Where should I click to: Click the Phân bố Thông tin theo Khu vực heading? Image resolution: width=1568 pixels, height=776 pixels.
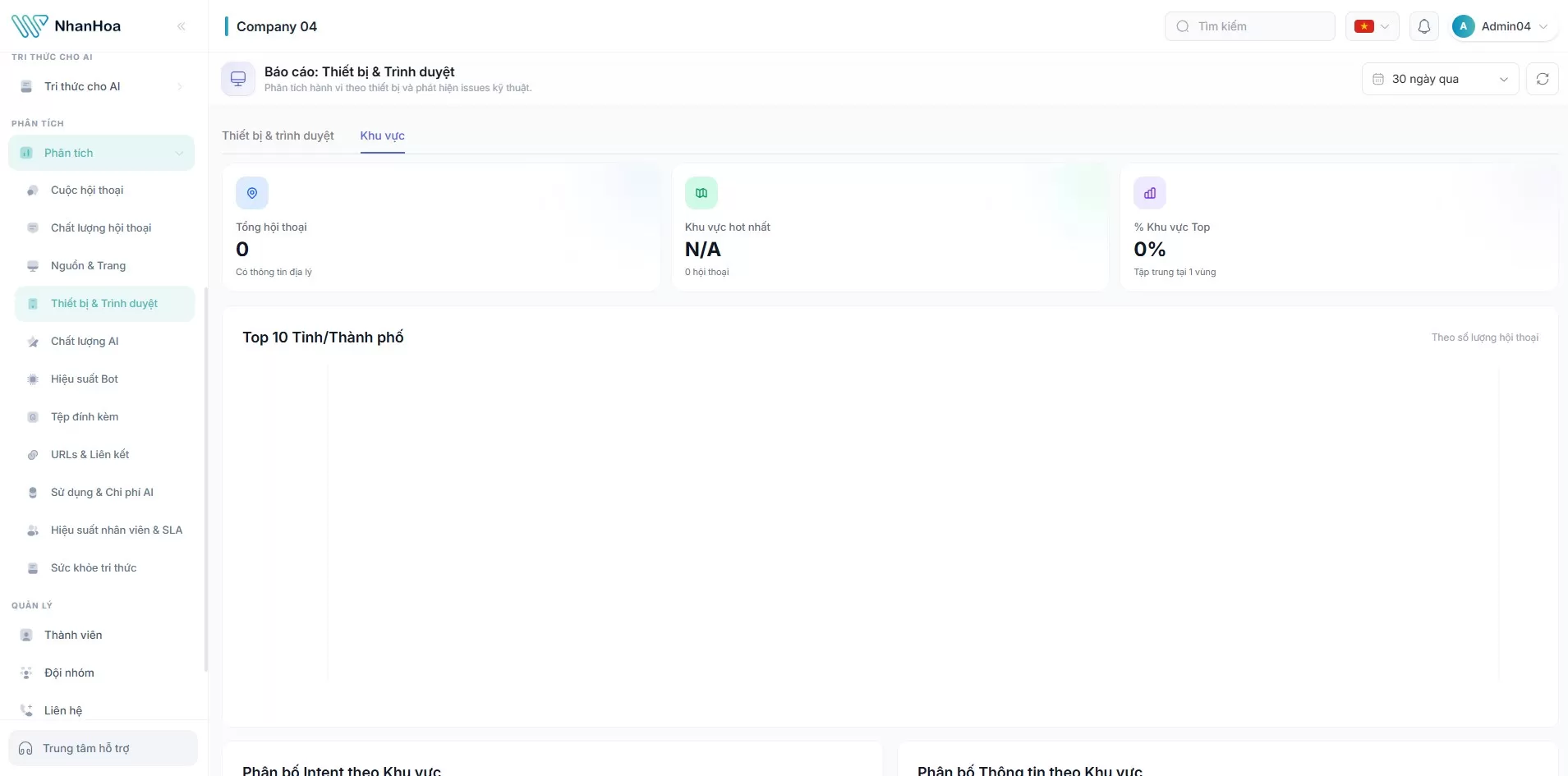click(x=1030, y=769)
